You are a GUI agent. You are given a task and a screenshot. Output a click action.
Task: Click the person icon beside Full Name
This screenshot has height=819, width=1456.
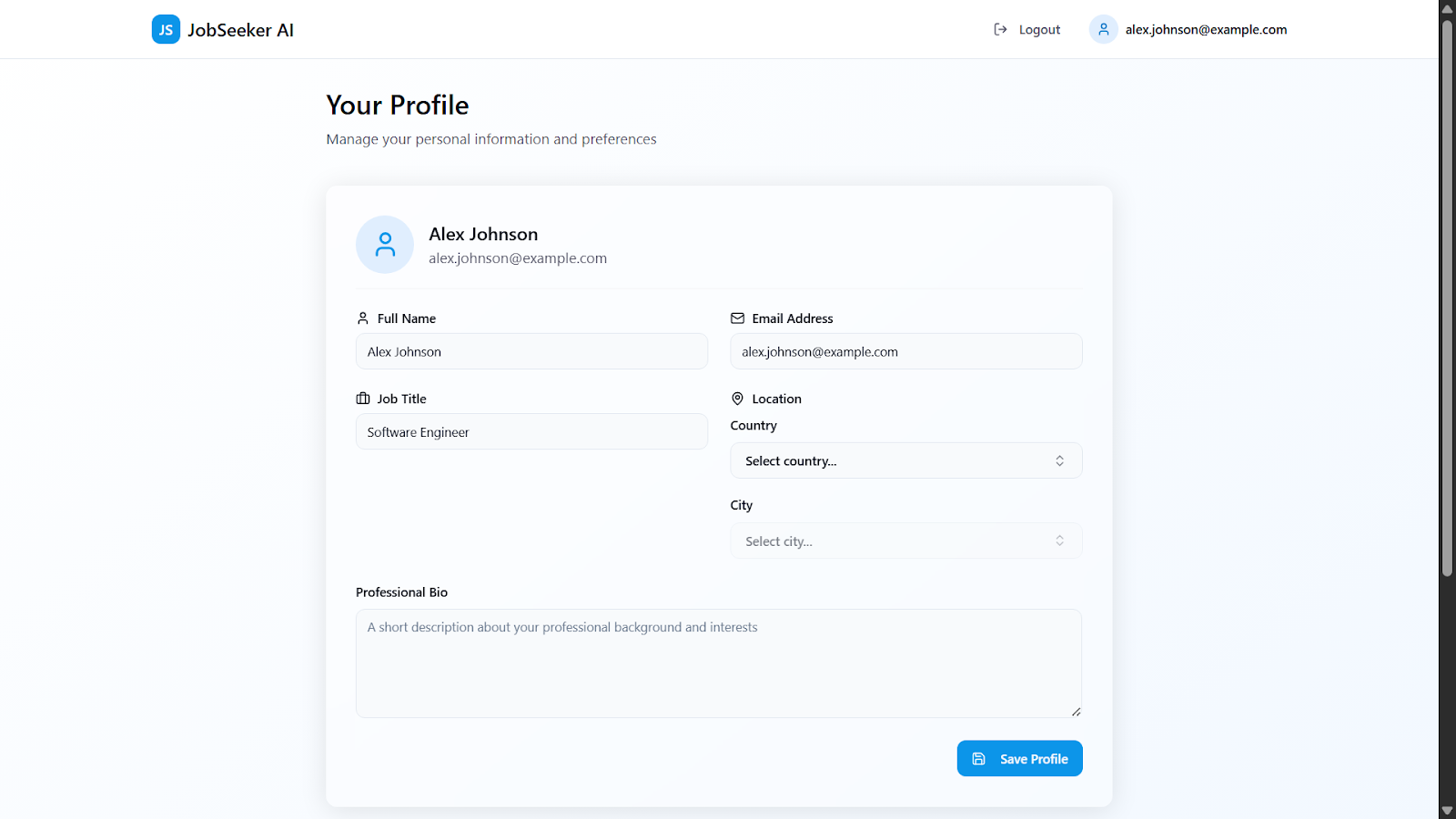click(363, 318)
